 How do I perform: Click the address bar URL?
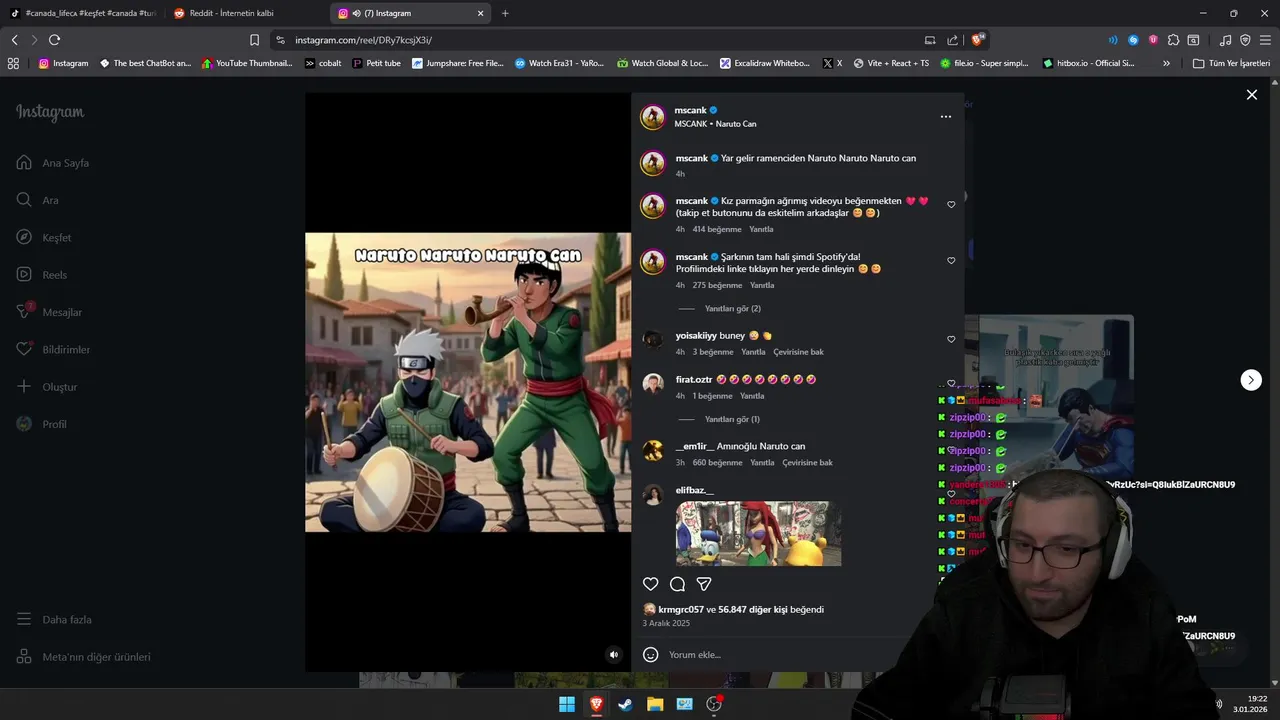pyautogui.click(x=363, y=40)
